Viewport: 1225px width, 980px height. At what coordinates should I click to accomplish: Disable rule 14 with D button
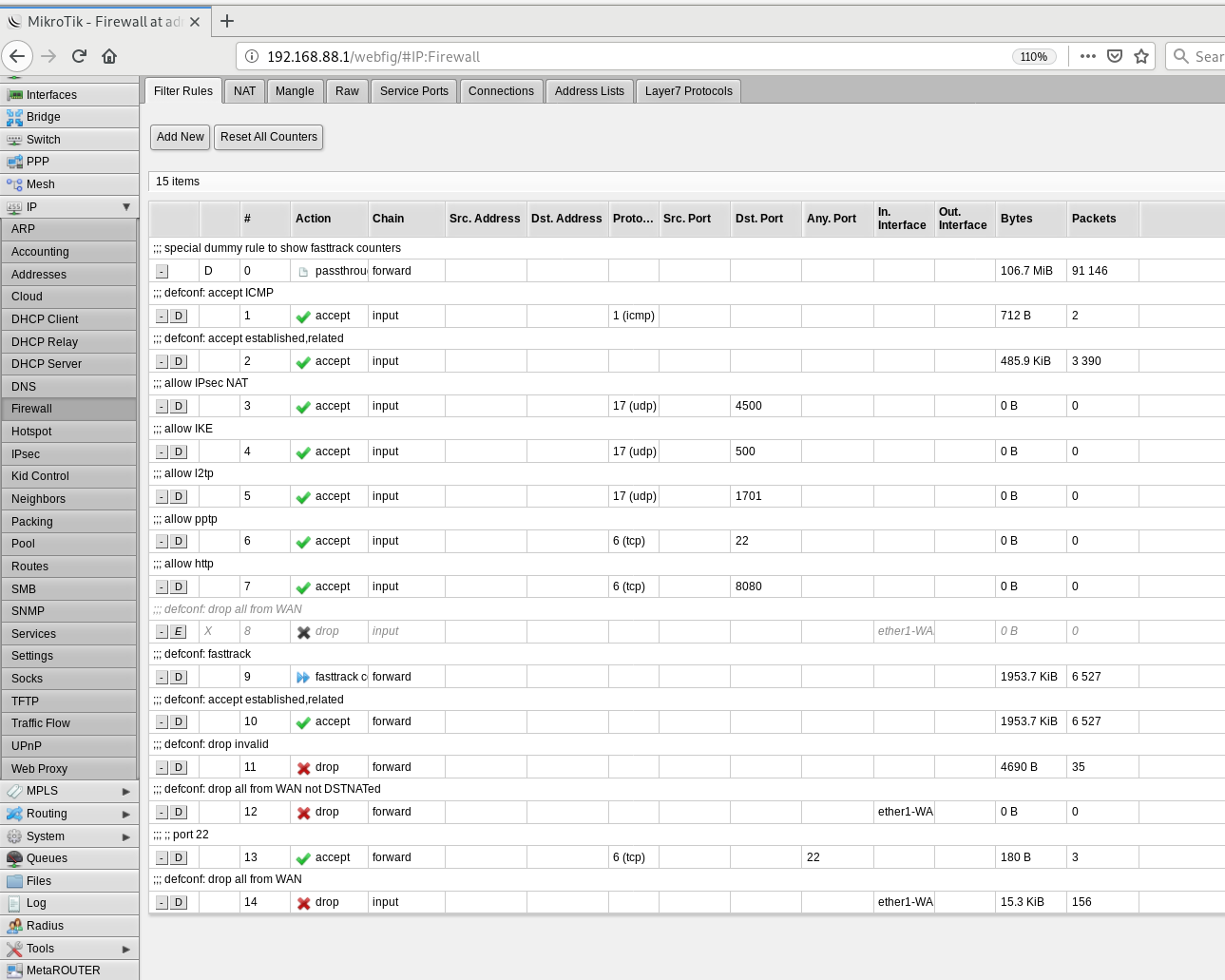179,903
